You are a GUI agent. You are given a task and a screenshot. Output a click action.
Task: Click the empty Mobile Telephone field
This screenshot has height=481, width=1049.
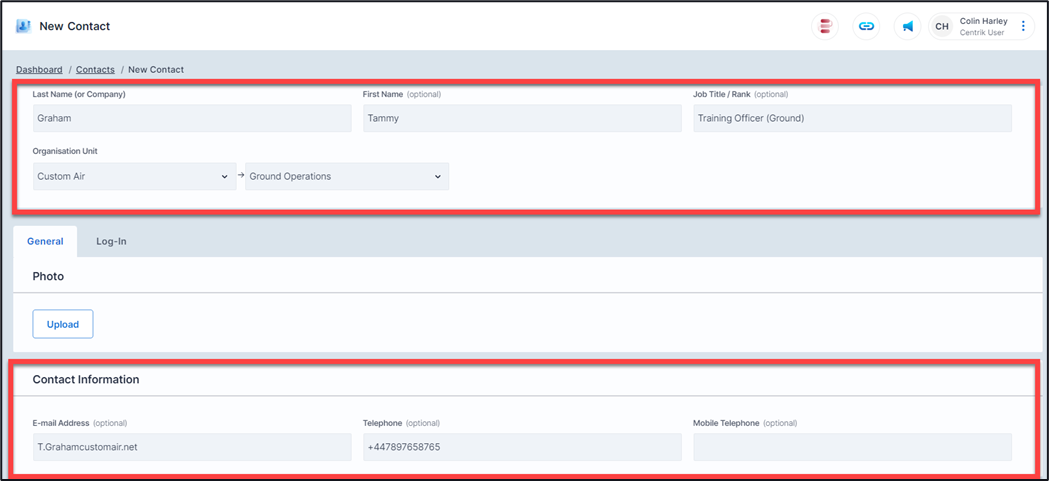(x=852, y=447)
